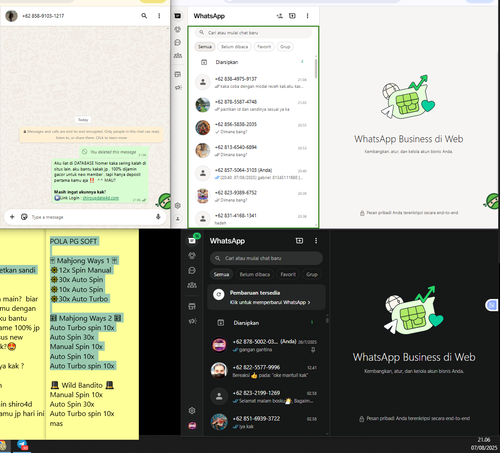Screen dimensions: 500x453
Task: Click the plus attach icon beside the message box
Action: click(12, 217)
